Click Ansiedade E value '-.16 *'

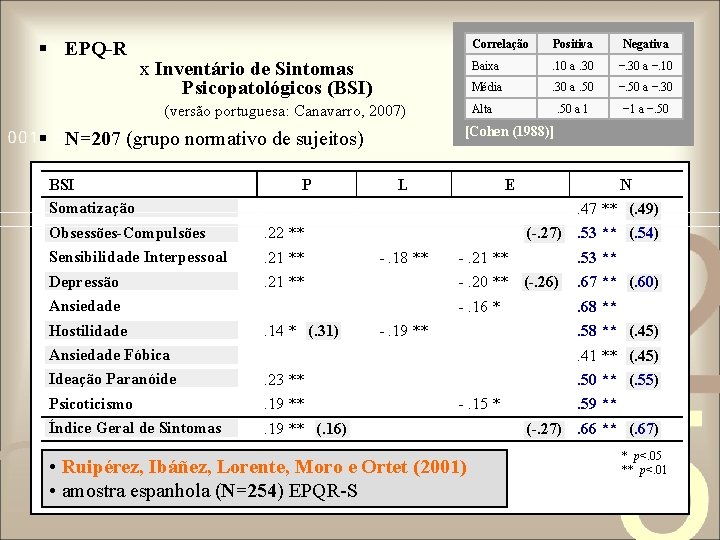tap(479, 306)
